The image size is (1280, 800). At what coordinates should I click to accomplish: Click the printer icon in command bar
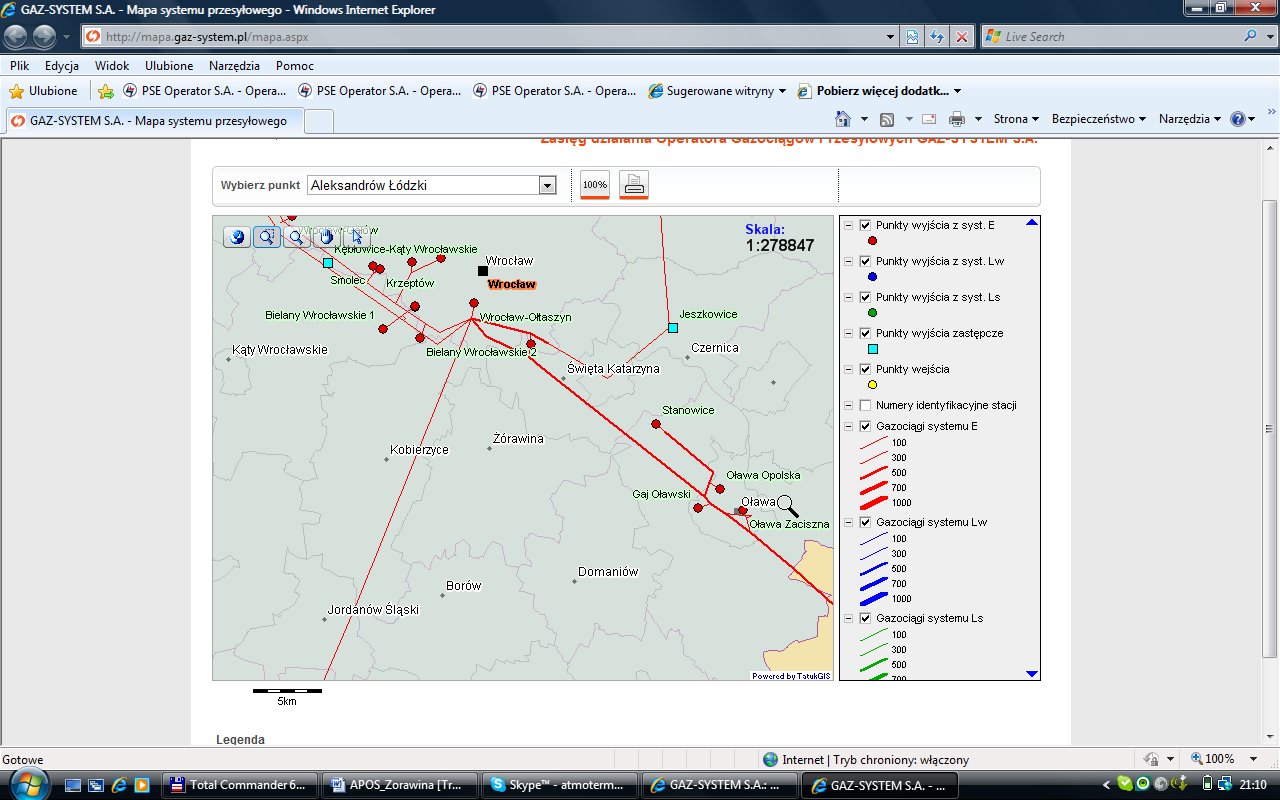957,119
